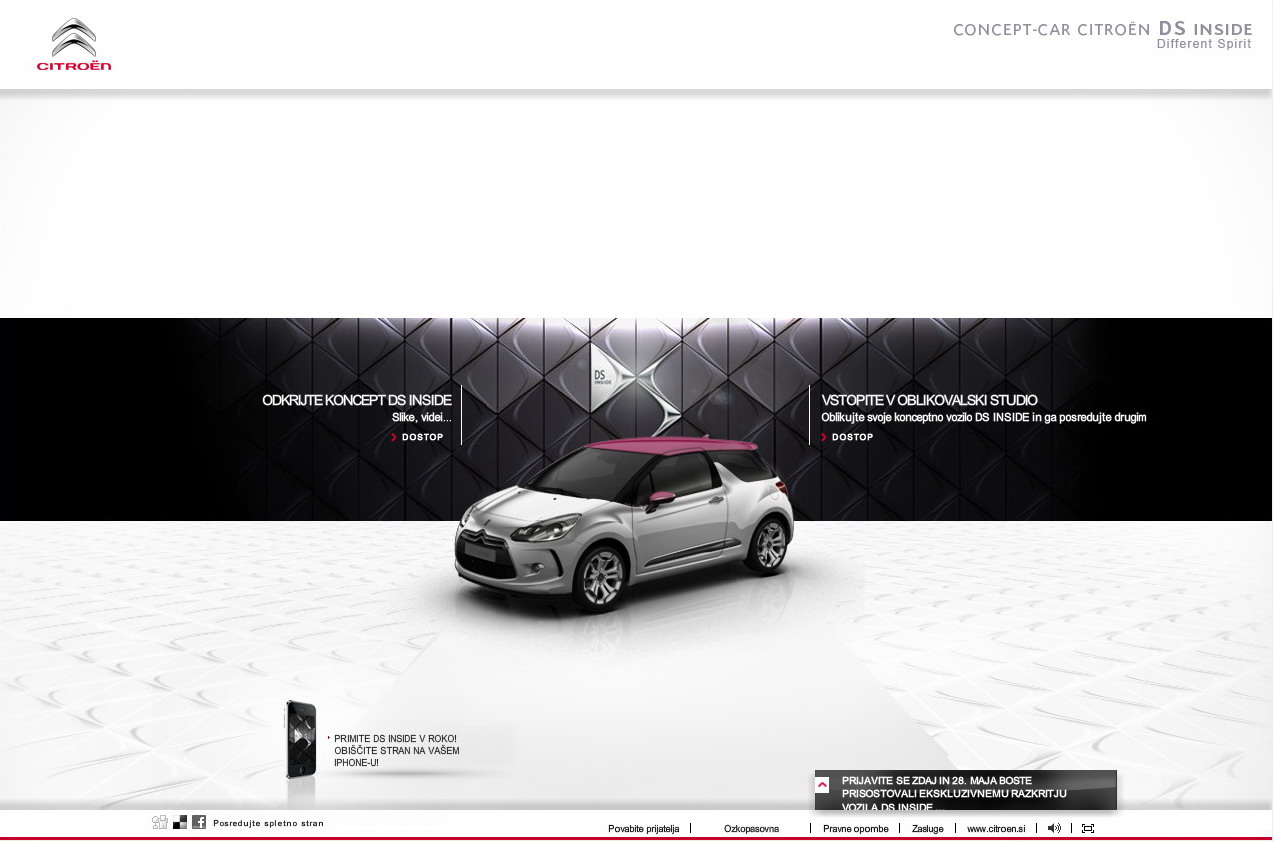This screenshot has width=1274, height=842.
Task: Open the Prijavite se zdaj news text
Action: 954,793
